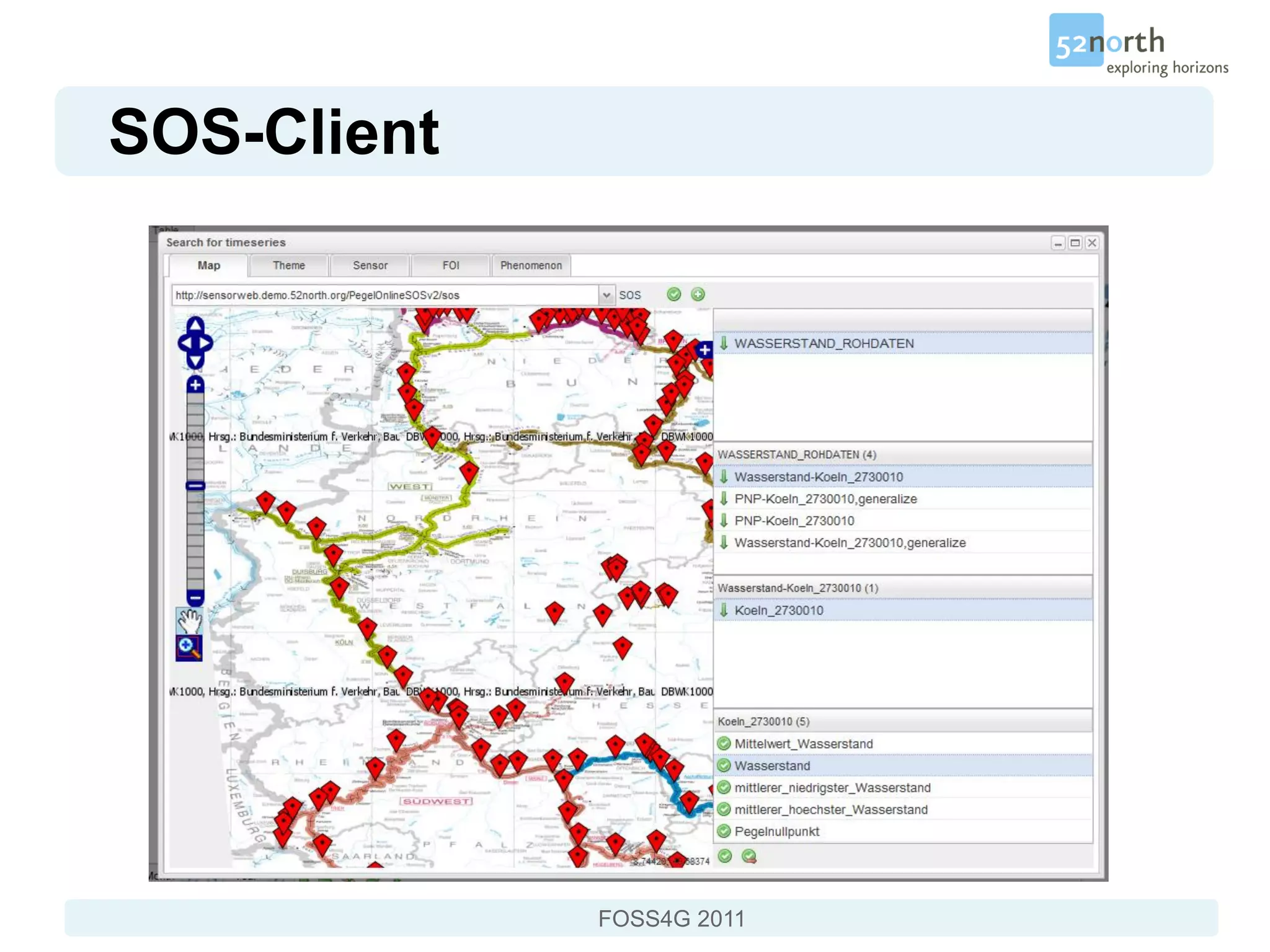Click the pan up arrow on map
Screen dimensions: 1270x952
tap(195, 325)
